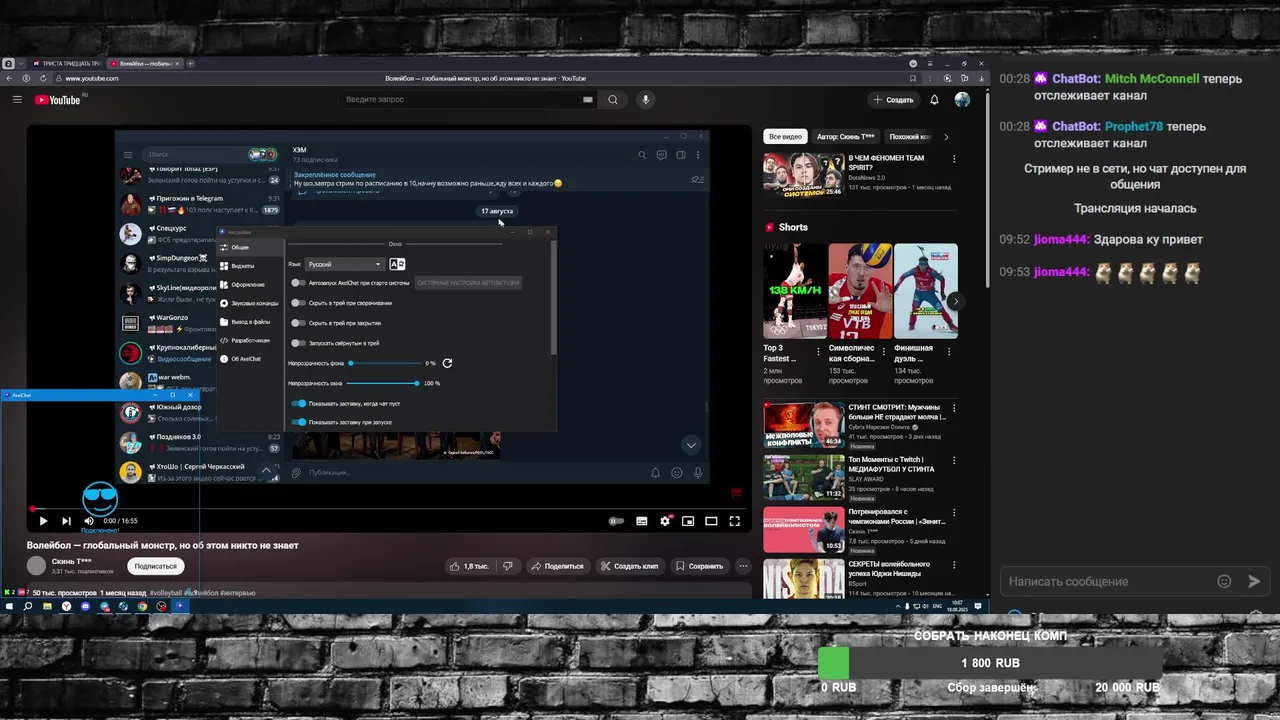Image resolution: width=1280 pixels, height=720 pixels.
Task: Start YouTube voice search with the microphone
Action: 645,100
